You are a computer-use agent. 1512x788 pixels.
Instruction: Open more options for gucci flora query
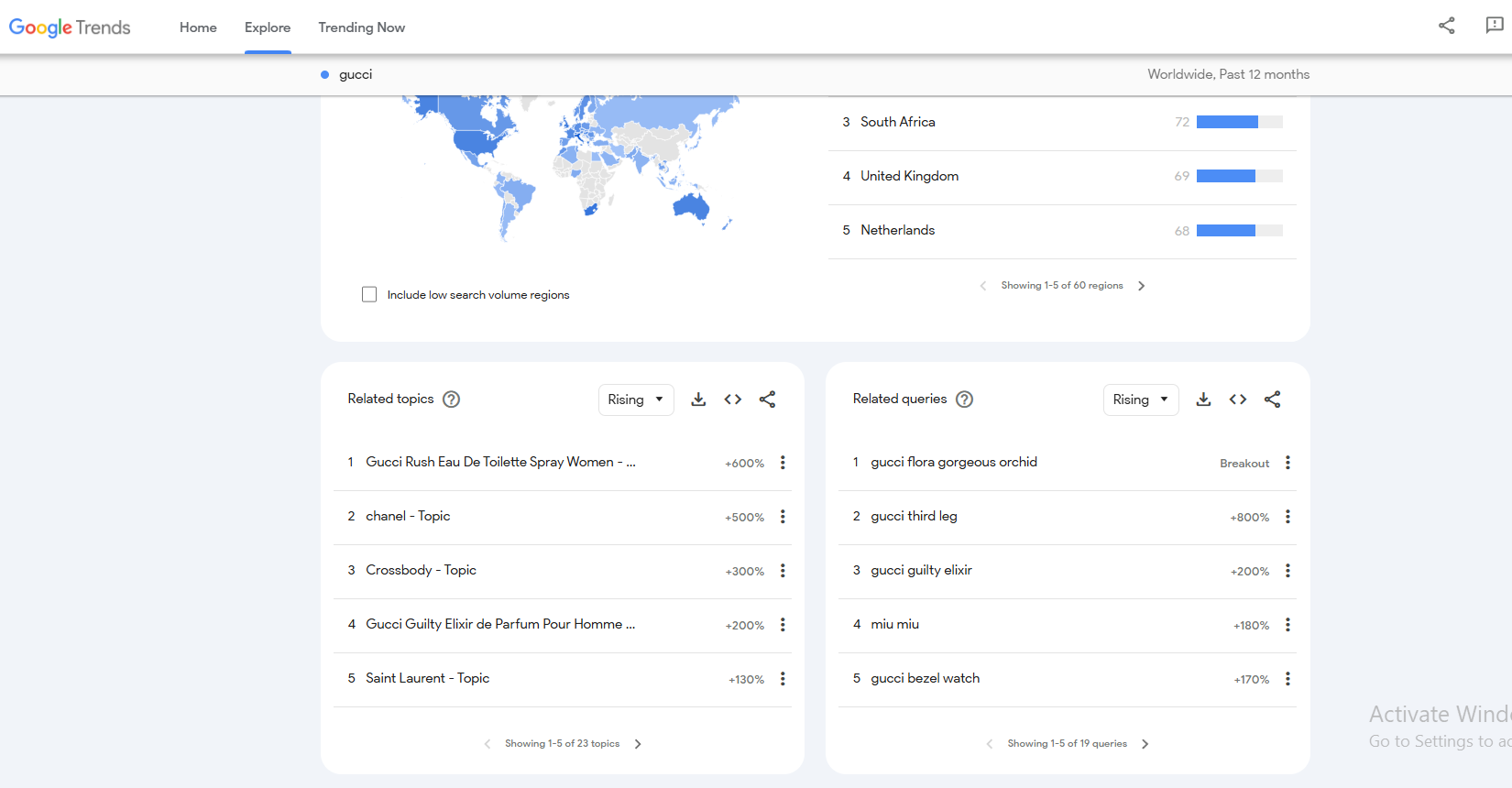tap(1287, 463)
